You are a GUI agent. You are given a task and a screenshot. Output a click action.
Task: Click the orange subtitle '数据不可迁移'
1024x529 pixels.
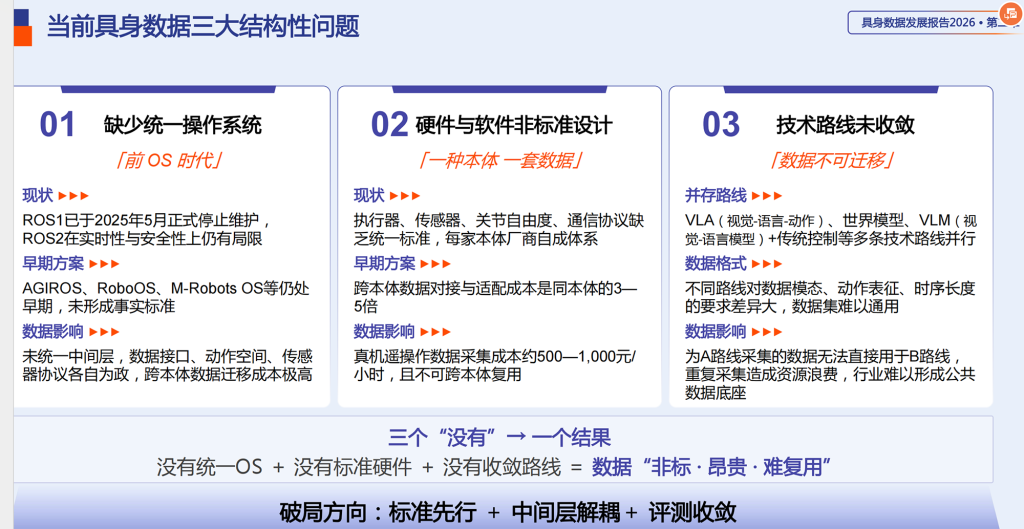click(x=831, y=160)
